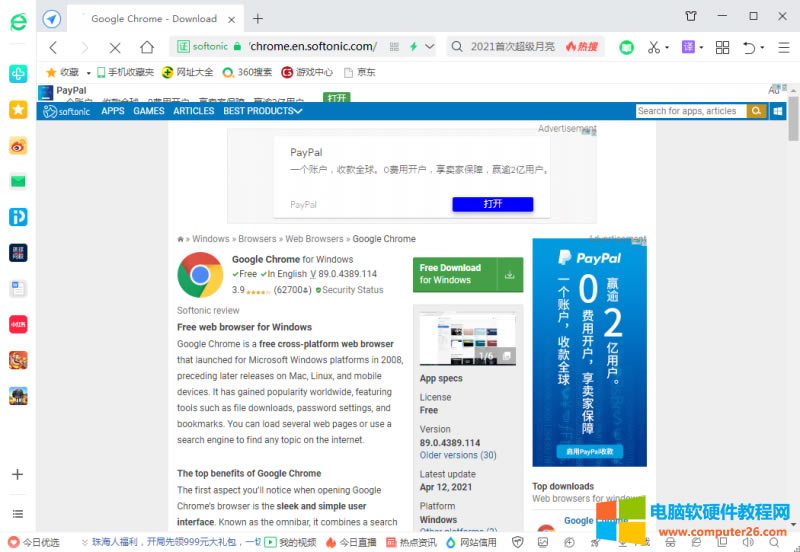Click the purple translate icon
This screenshot has width=800, height=552.
[688, 47]
